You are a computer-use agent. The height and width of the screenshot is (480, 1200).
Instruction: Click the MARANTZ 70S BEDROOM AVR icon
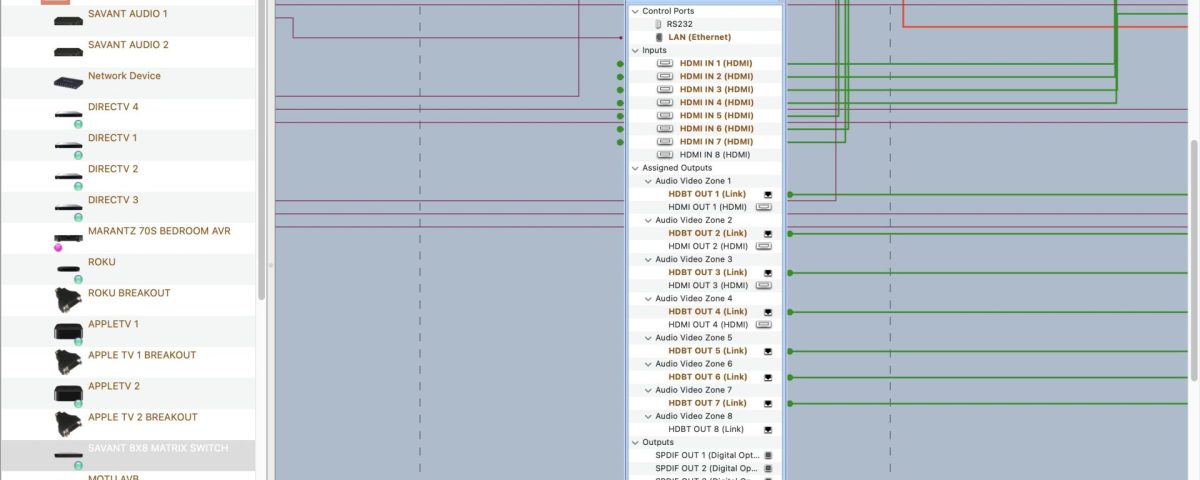[68, 239]
